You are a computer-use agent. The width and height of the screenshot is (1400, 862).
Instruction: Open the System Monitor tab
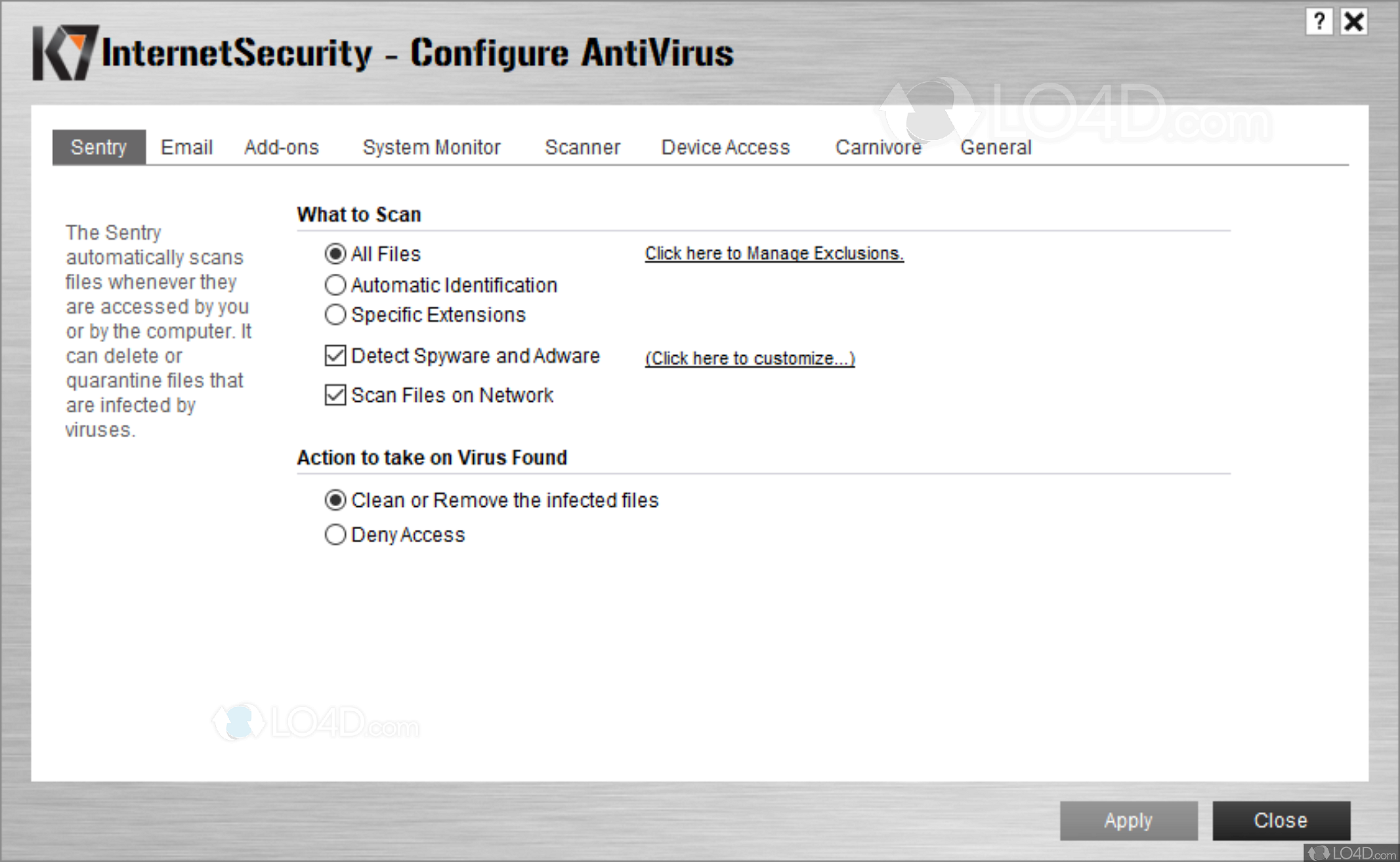pyautogui.click(x=431, y=146)
